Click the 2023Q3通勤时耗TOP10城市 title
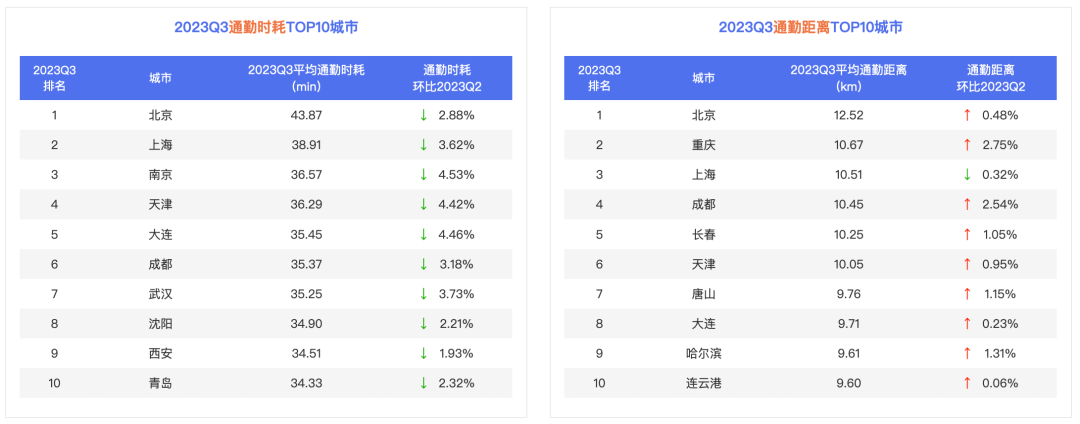Image resolution: width=1080 pixels, height=424 pixels. click(x=266, y=27)
